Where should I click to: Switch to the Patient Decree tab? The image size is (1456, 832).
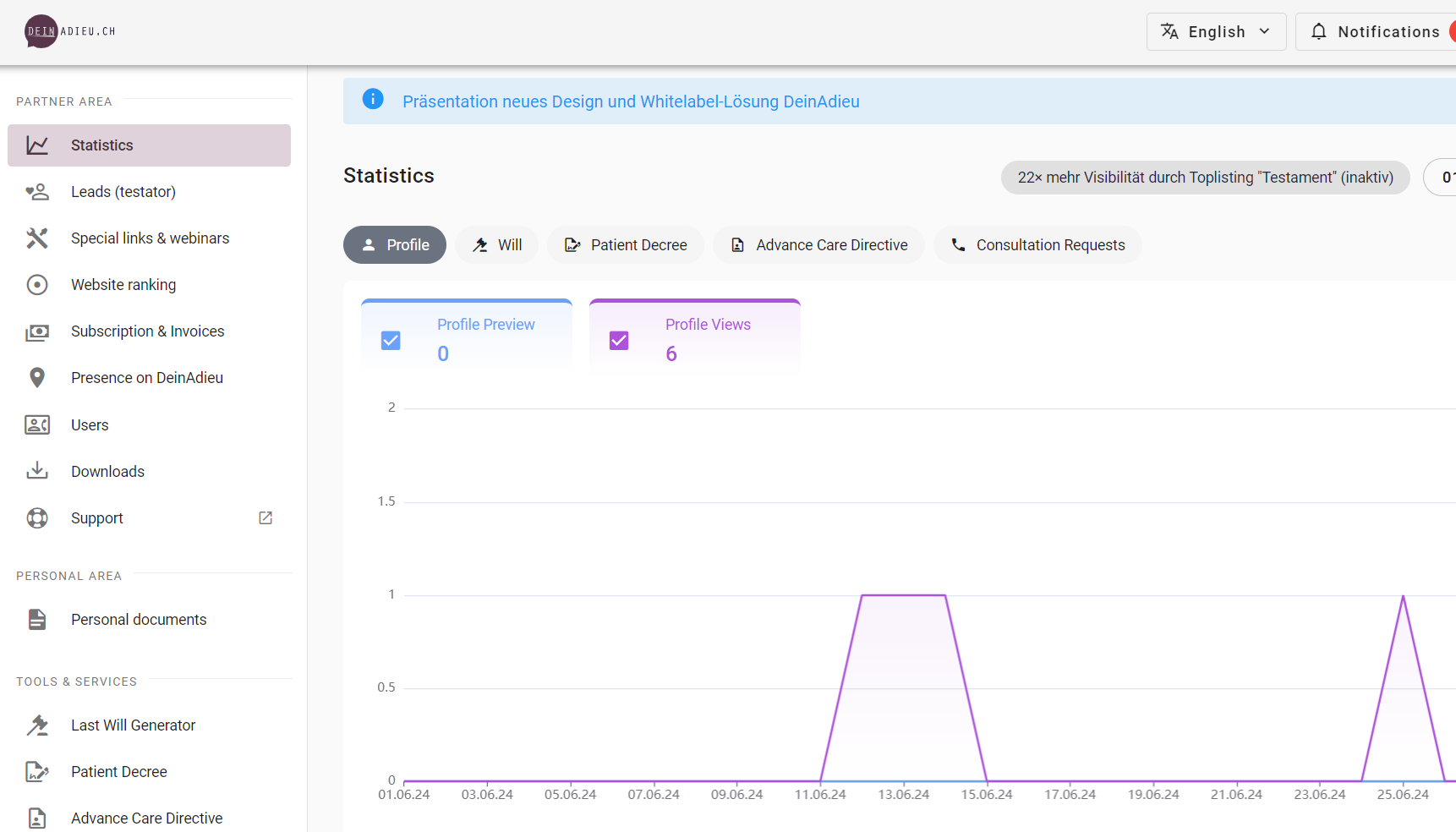(x=626, y=245)
